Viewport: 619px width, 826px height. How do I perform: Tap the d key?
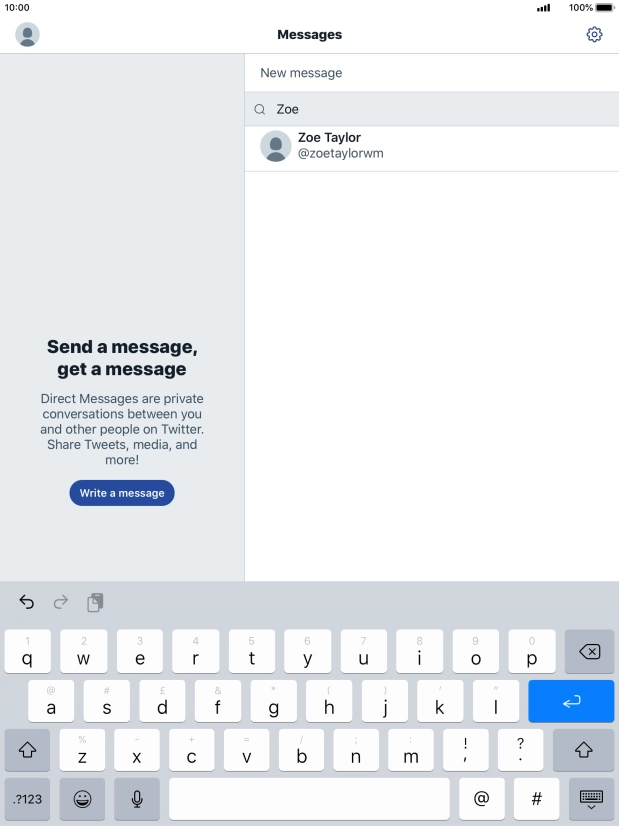click(x=162, y=701)
